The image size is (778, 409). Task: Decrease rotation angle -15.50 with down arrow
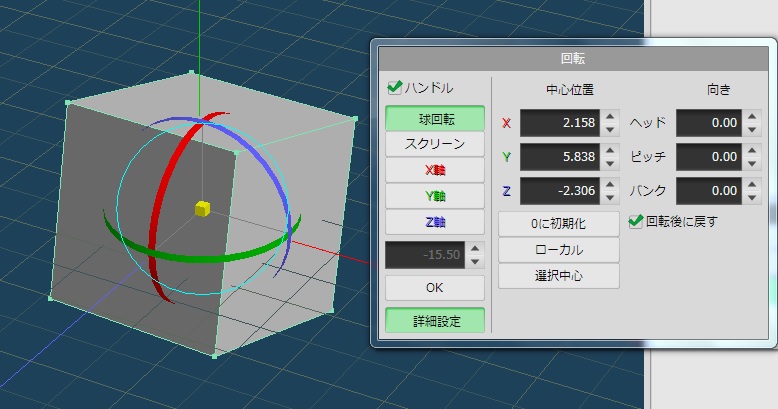(475, 262)
